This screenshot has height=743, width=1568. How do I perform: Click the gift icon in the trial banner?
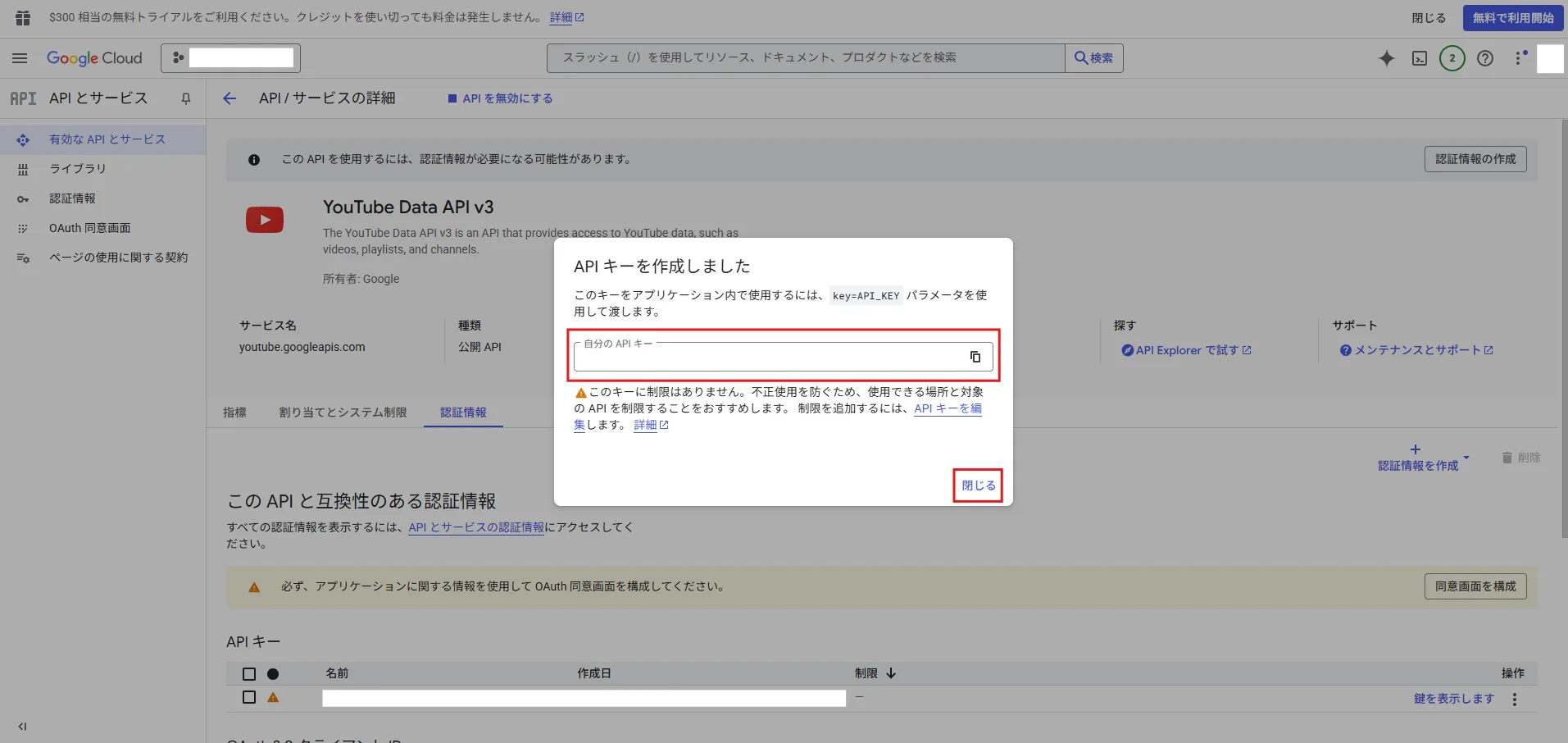[x=23, y=17]
